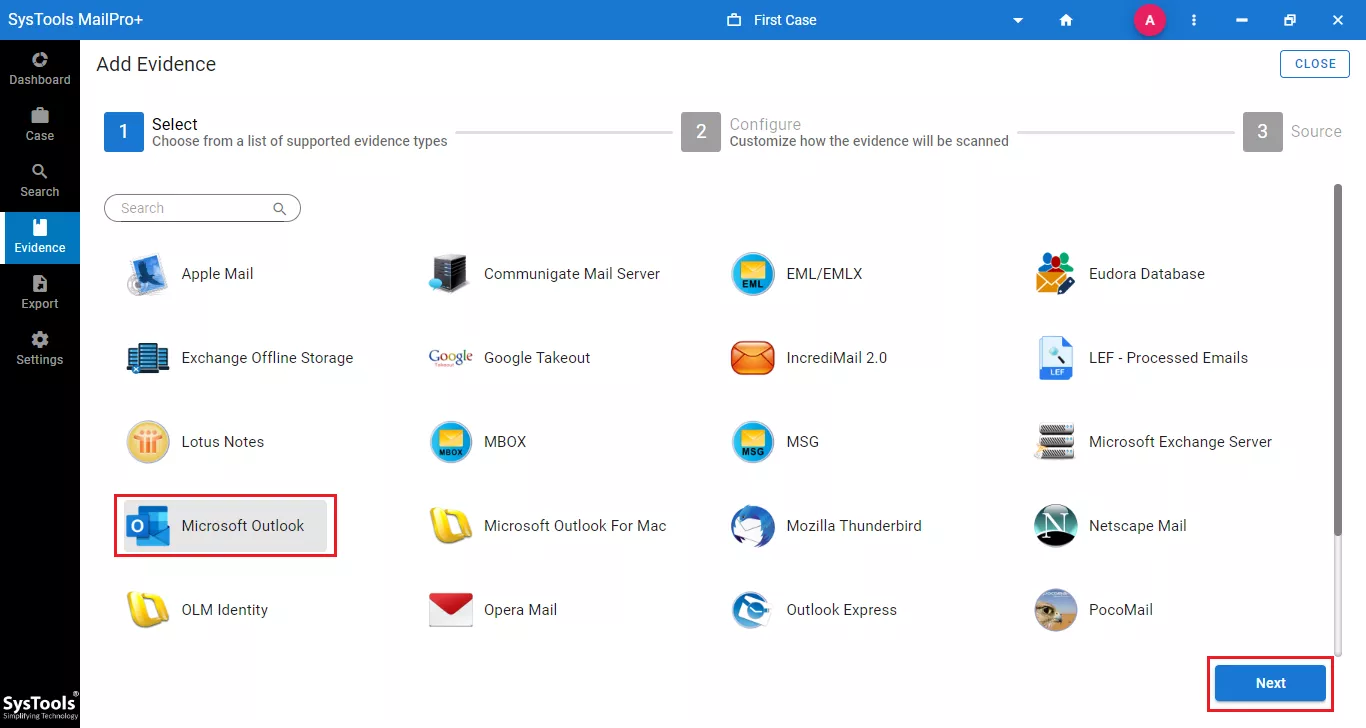Click CLOSE to dismiss Add Evidence
Viewport: 1366px width, 728px height.
(x=1314, y=63)
